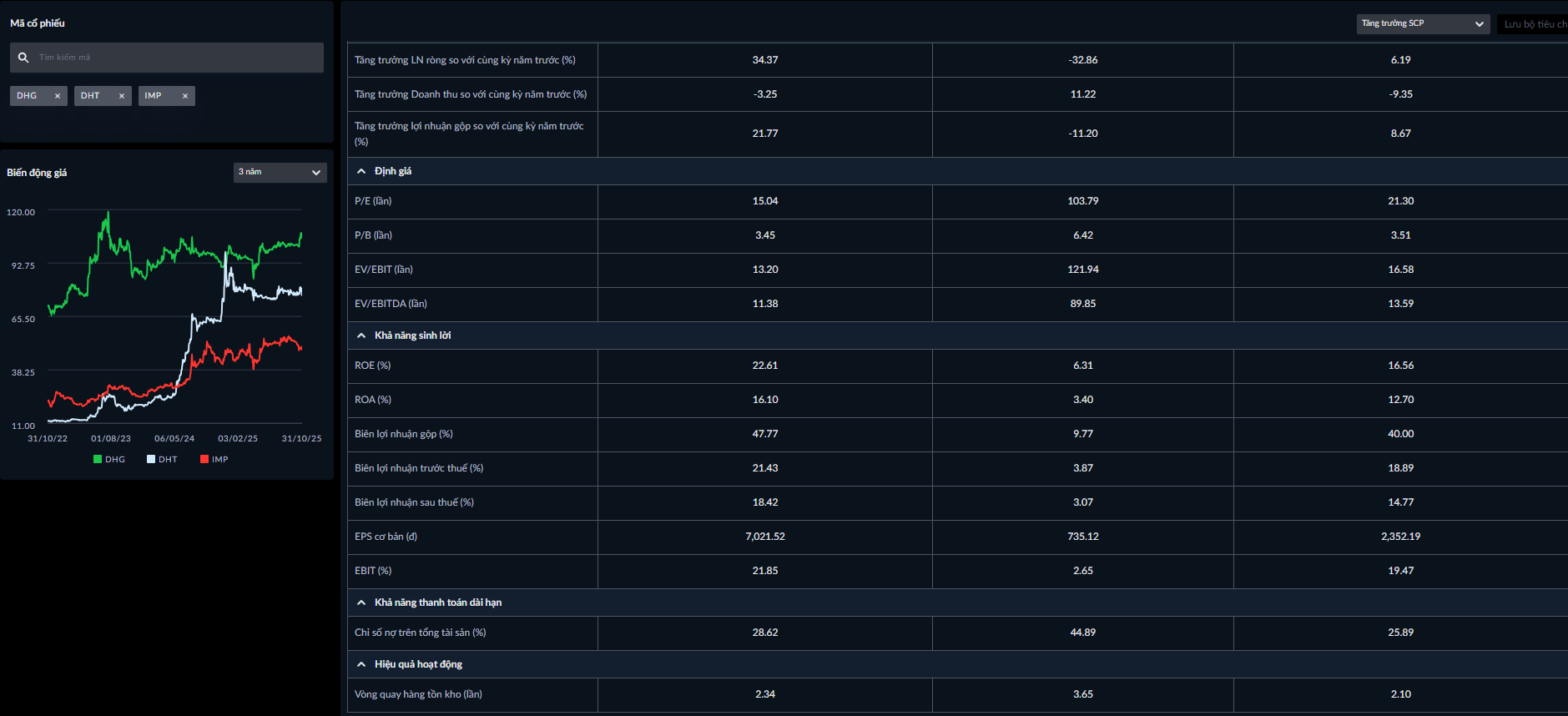Click the Vòng quay hàng tồn kho row
1568x716 pixels.
click(418, 694)
